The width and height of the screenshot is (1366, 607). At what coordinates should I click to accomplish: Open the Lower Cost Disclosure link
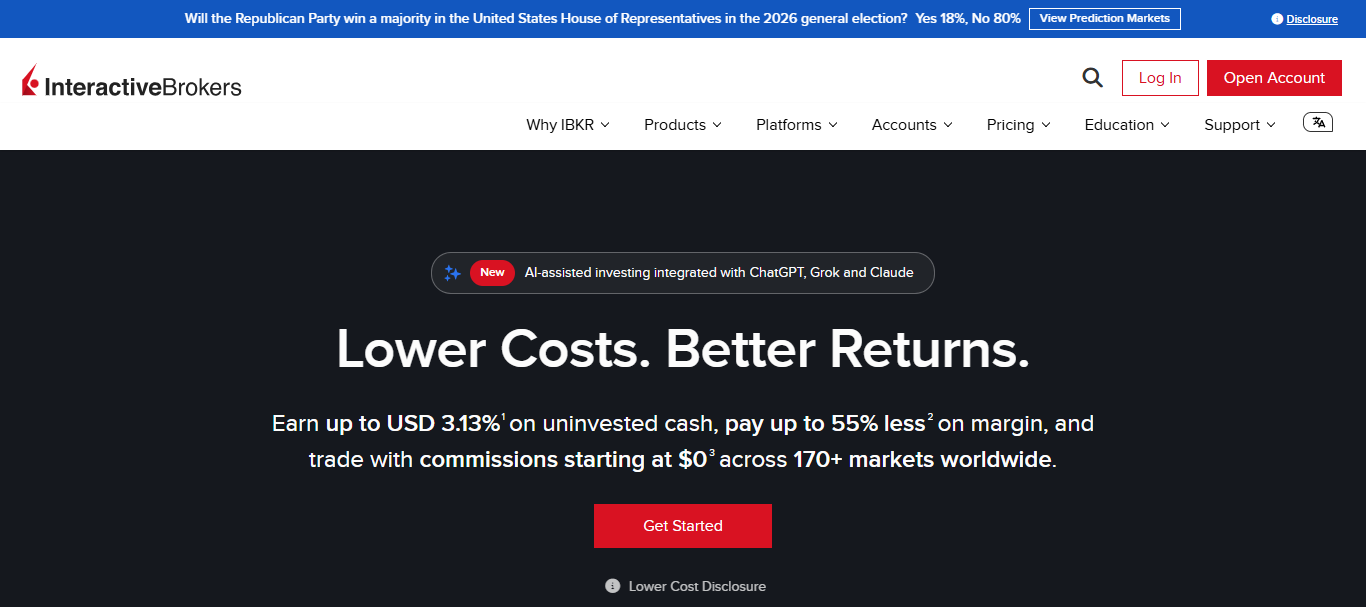(697, 586)
